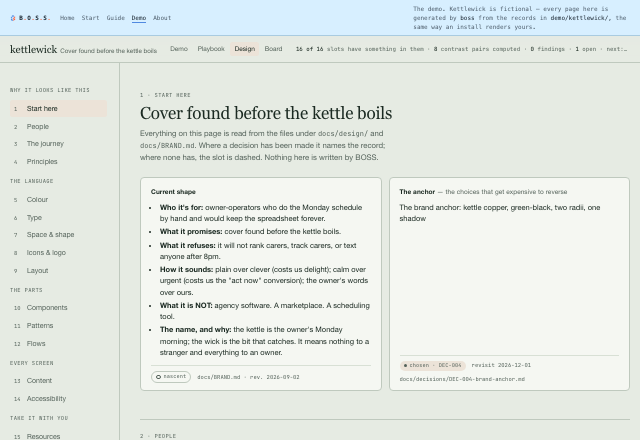Viewport: 640px width, 440px height.
Task: Click docs/BRAND.md rev. 2026-09-02 text
Action: pos(248,377)
